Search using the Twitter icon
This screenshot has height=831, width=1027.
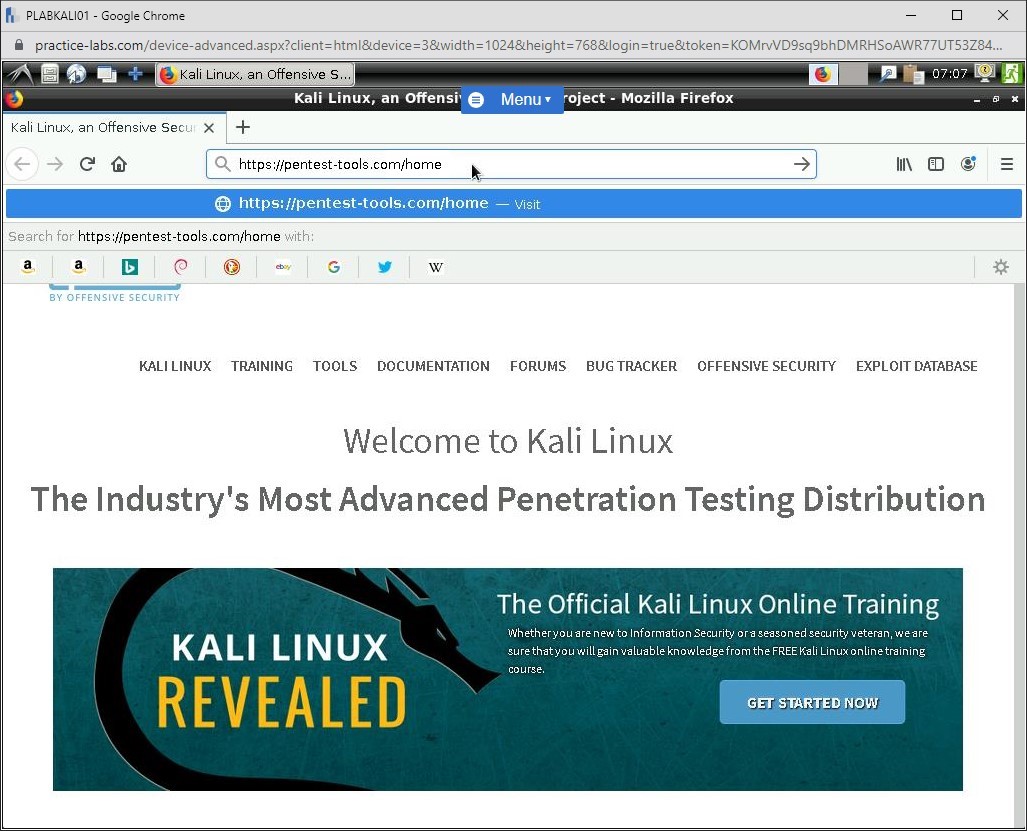[x=384, y=267]
